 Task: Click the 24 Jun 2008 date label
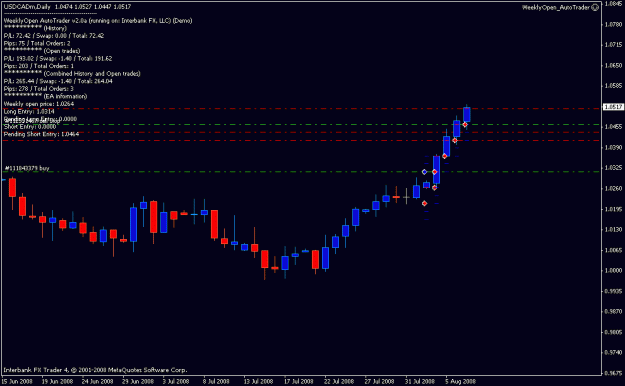click(x=98, y=382)
